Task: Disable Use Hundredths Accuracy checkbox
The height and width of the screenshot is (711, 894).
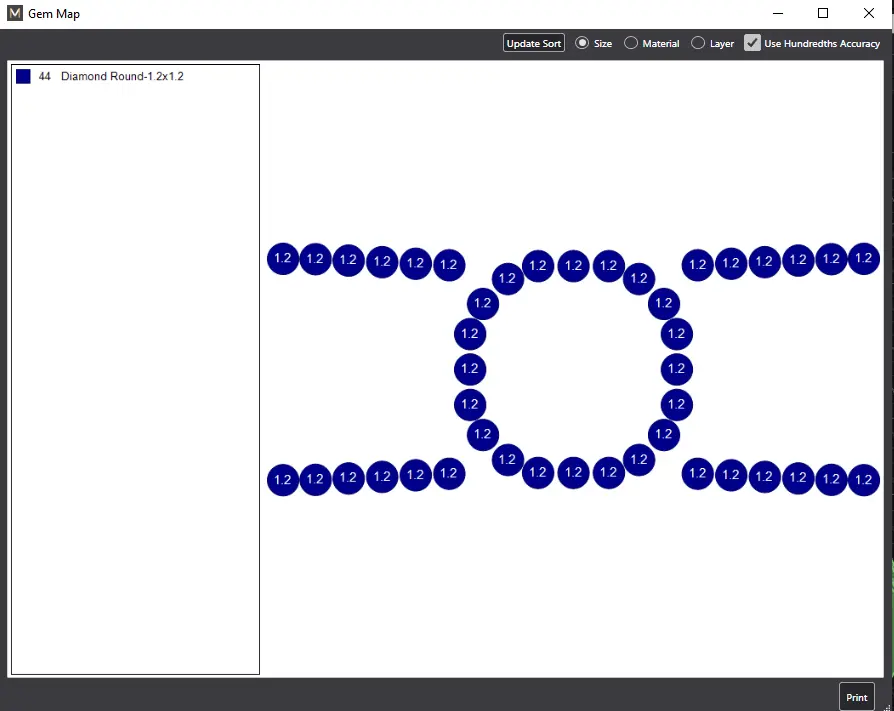Action: click(x=752, y=43)
